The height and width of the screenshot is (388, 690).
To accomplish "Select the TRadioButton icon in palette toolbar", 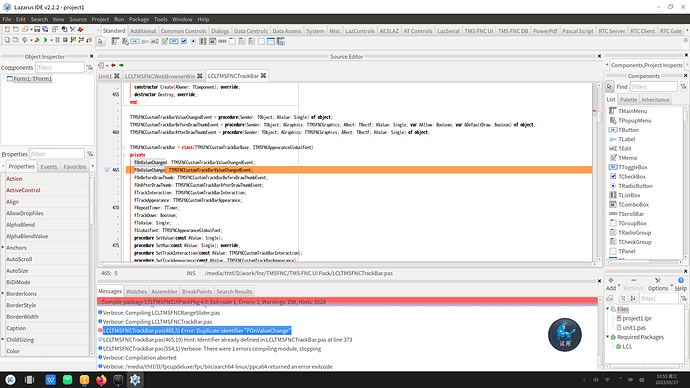I will pos(193,41).
